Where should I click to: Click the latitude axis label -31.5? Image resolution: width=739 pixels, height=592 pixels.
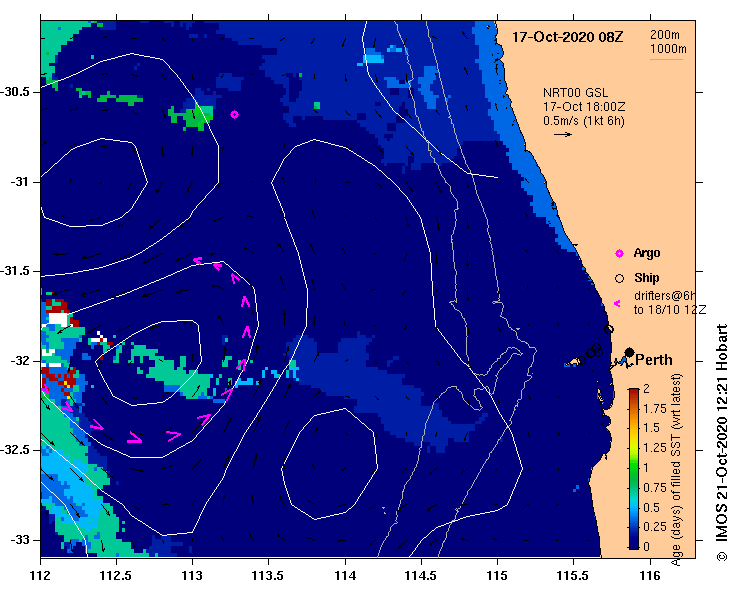pyautogui.click(x=16, y=271)
